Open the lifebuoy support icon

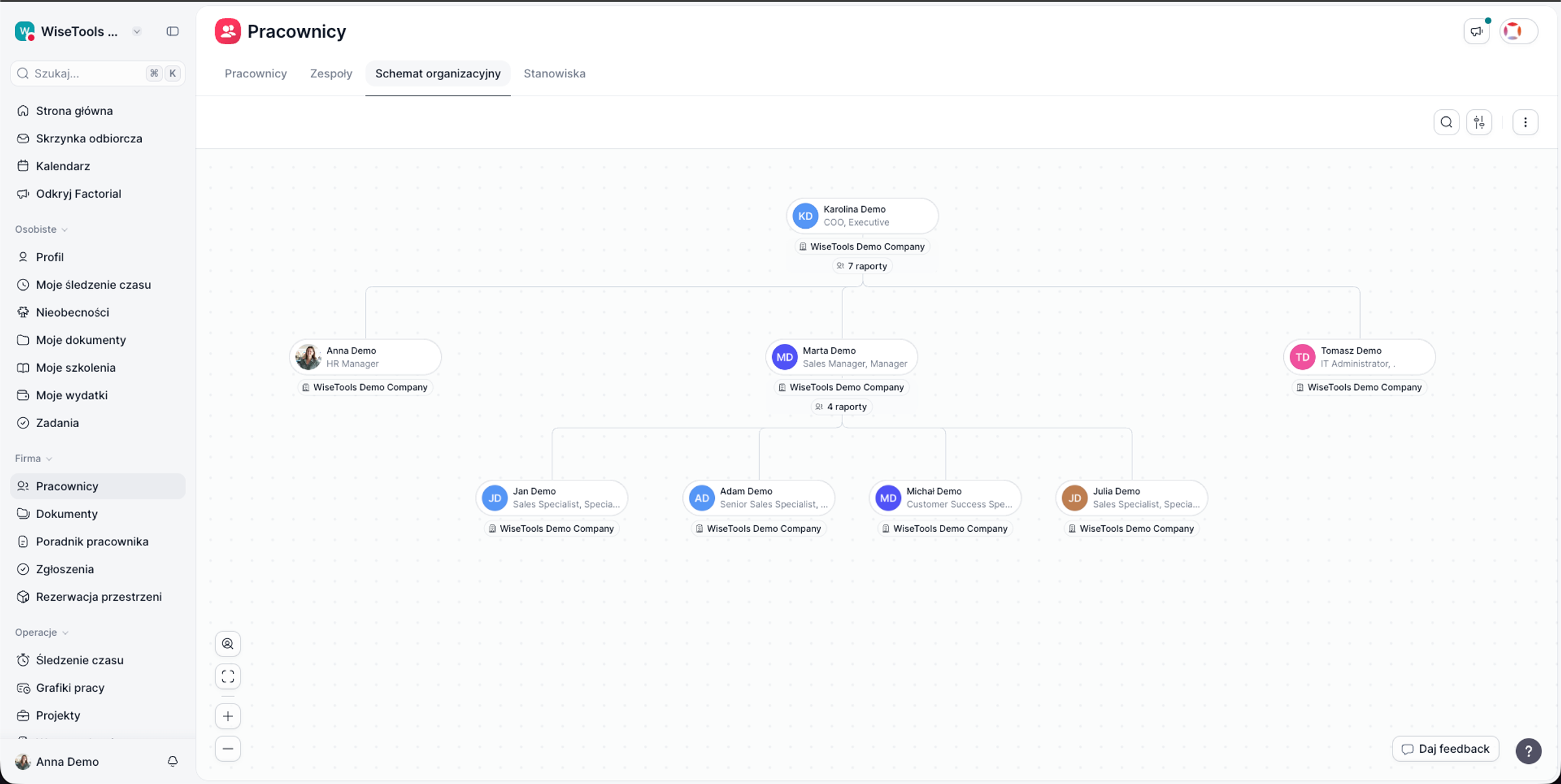click(x=1514, y=31)
